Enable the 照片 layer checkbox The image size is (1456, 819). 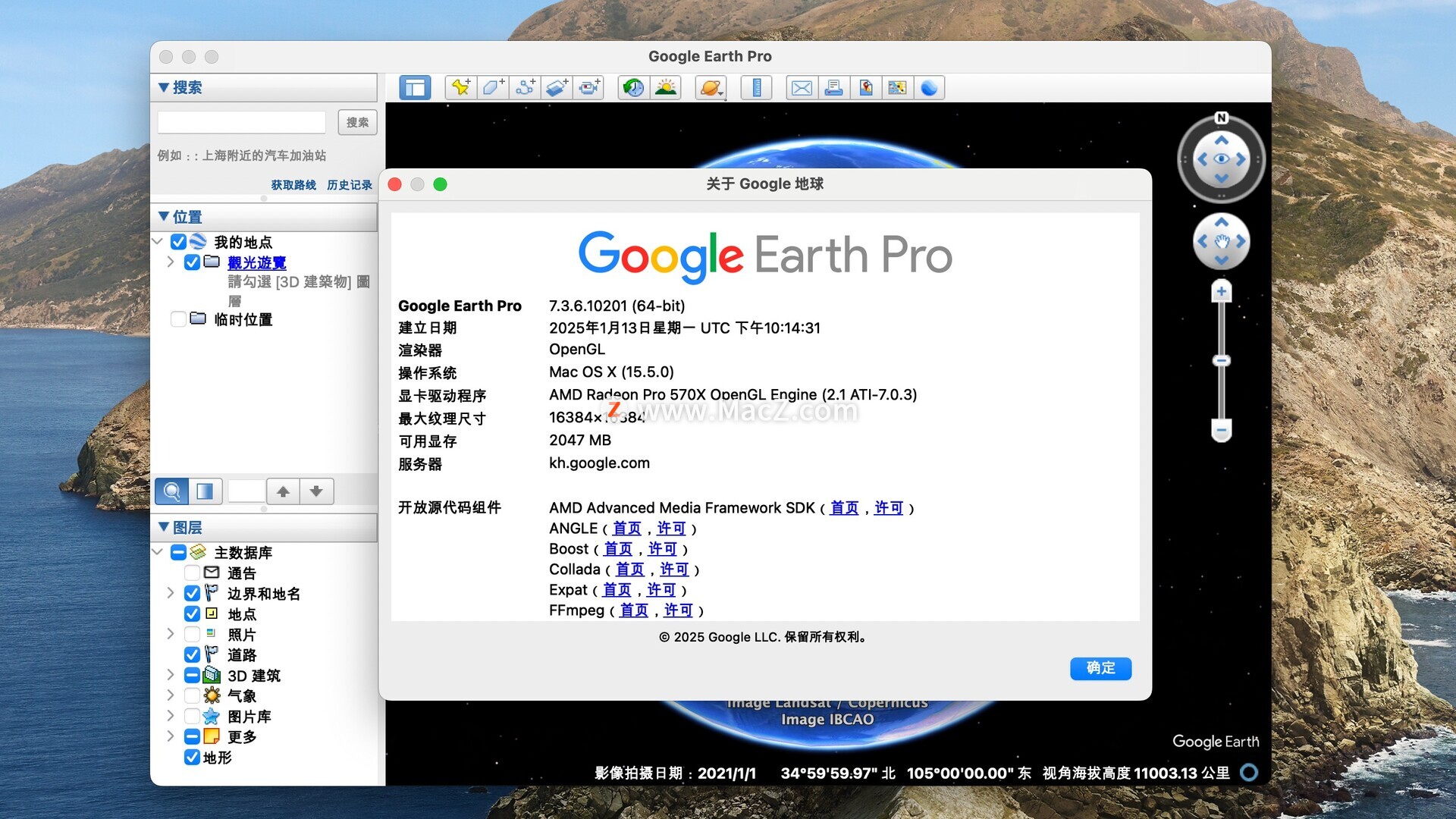[192, 635]
